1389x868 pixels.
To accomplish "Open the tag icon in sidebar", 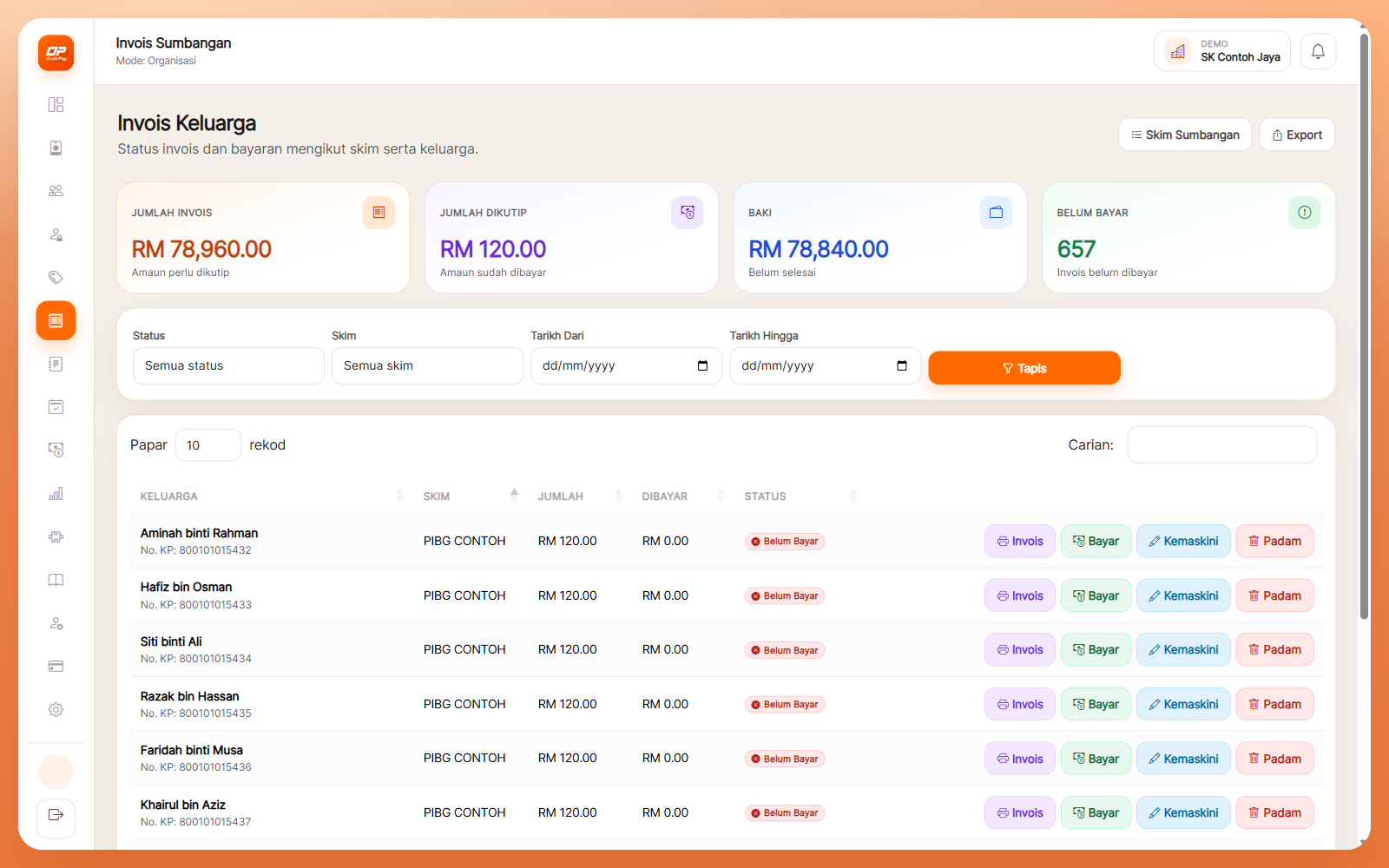I will [x=56, y=278].
